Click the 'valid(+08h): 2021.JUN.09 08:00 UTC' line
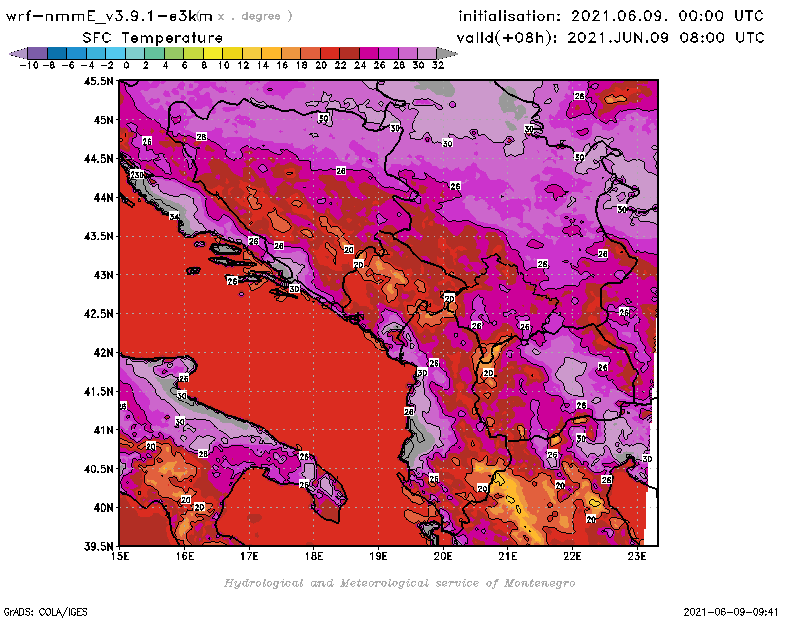Image resolution: width=800 pixels, height=618 pixels. coord(610,37)
